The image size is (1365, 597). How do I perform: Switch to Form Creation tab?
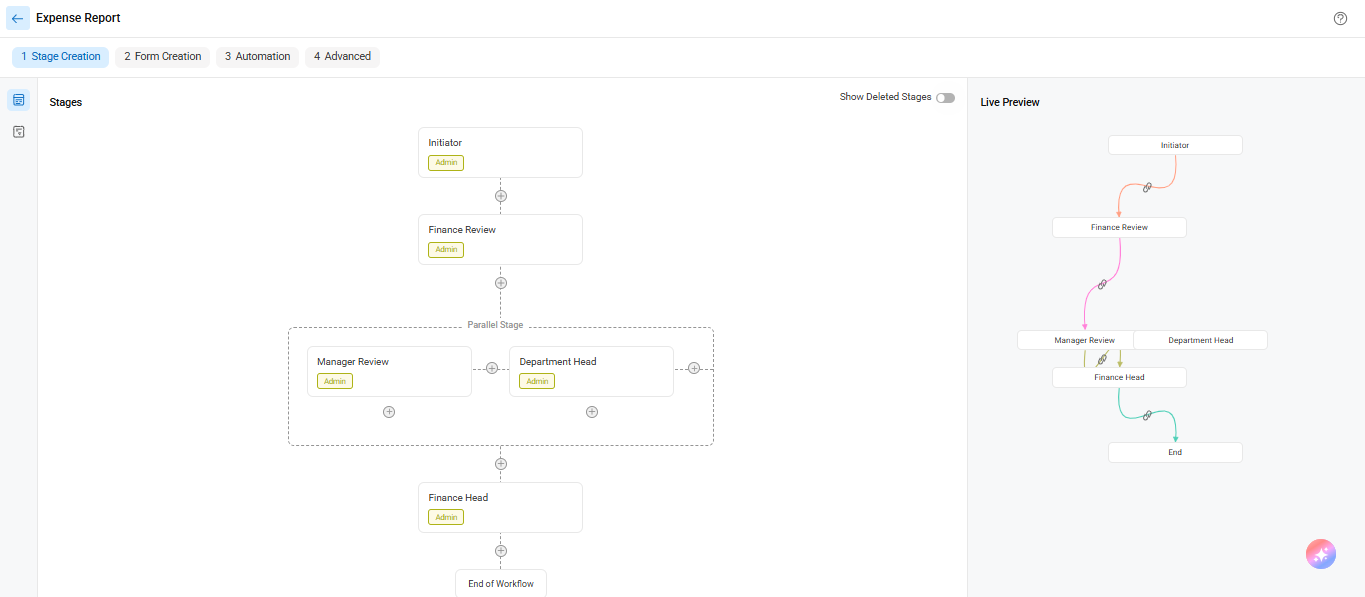coord(163,57)
